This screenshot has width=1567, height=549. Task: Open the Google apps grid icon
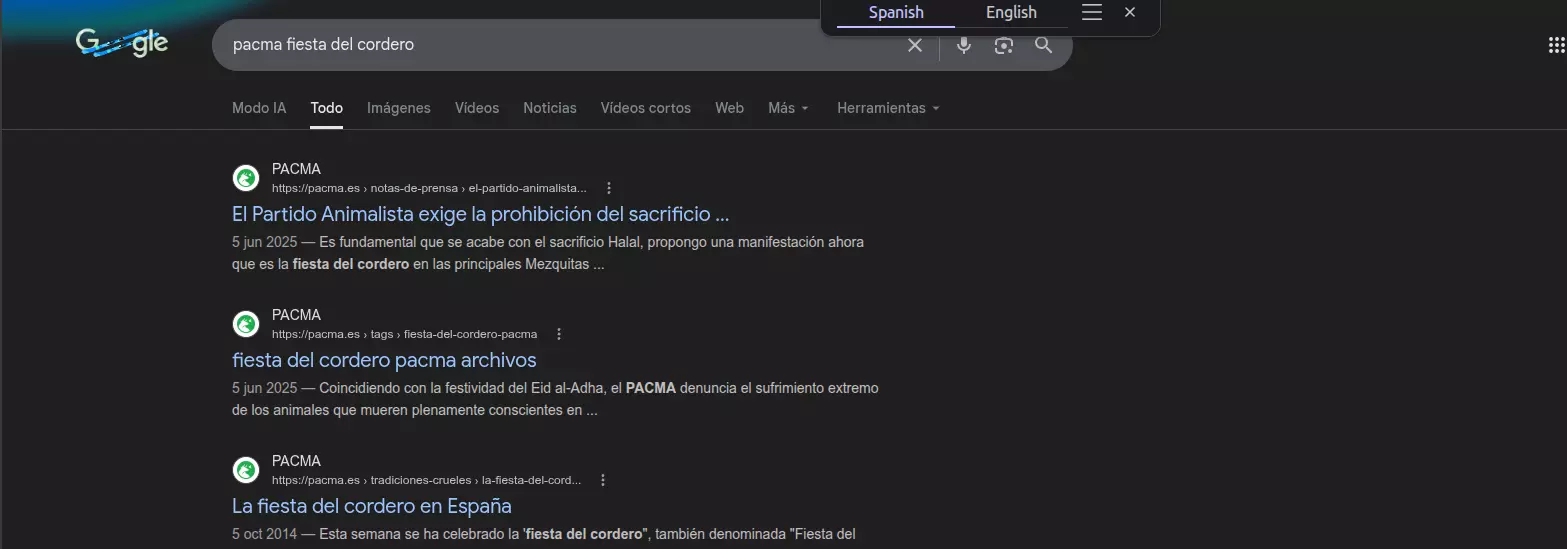click(x=1556, y=45)
